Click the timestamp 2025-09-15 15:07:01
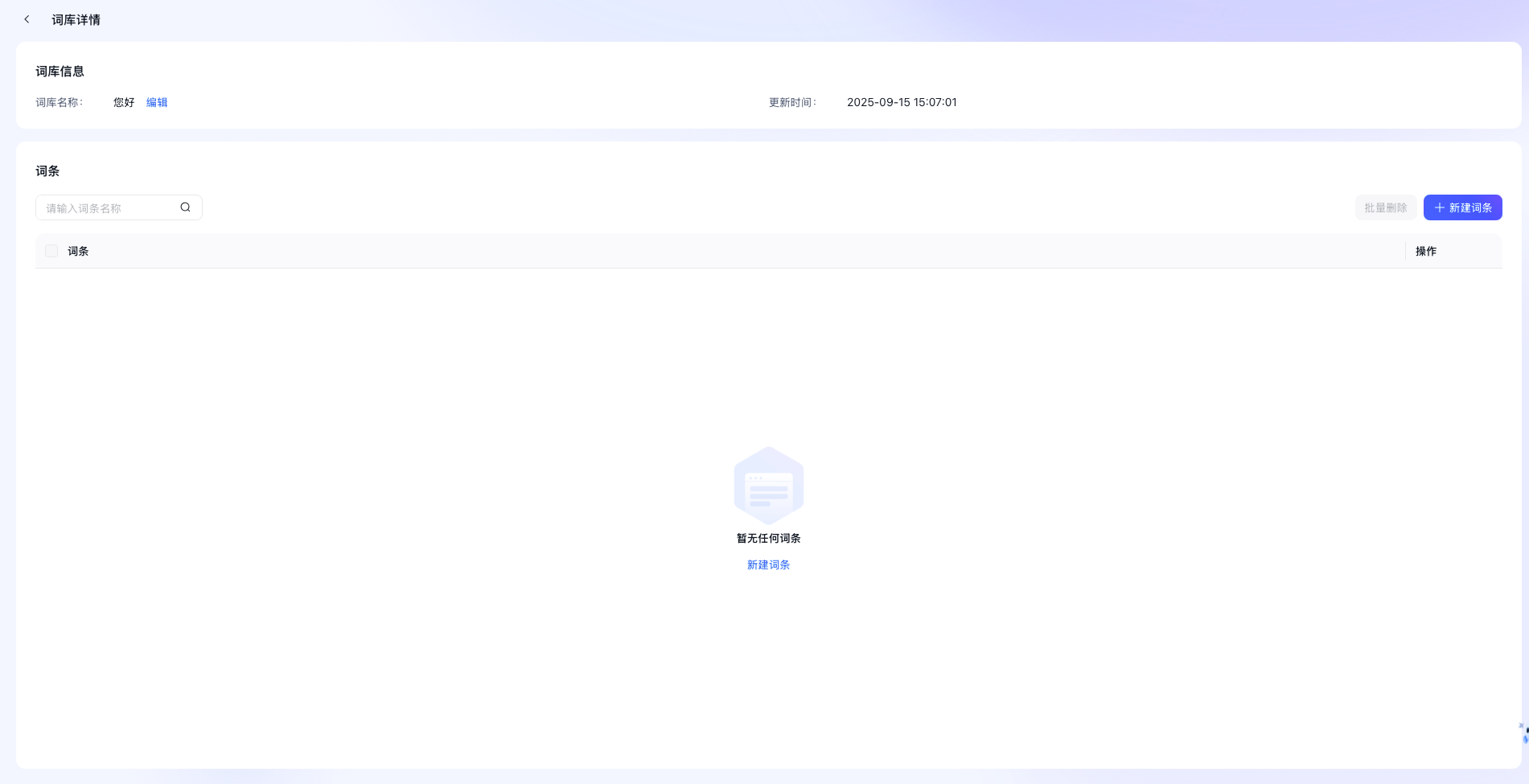Image resolution: width=1529 pixels, height=784 pixels. tap(901, 102)
